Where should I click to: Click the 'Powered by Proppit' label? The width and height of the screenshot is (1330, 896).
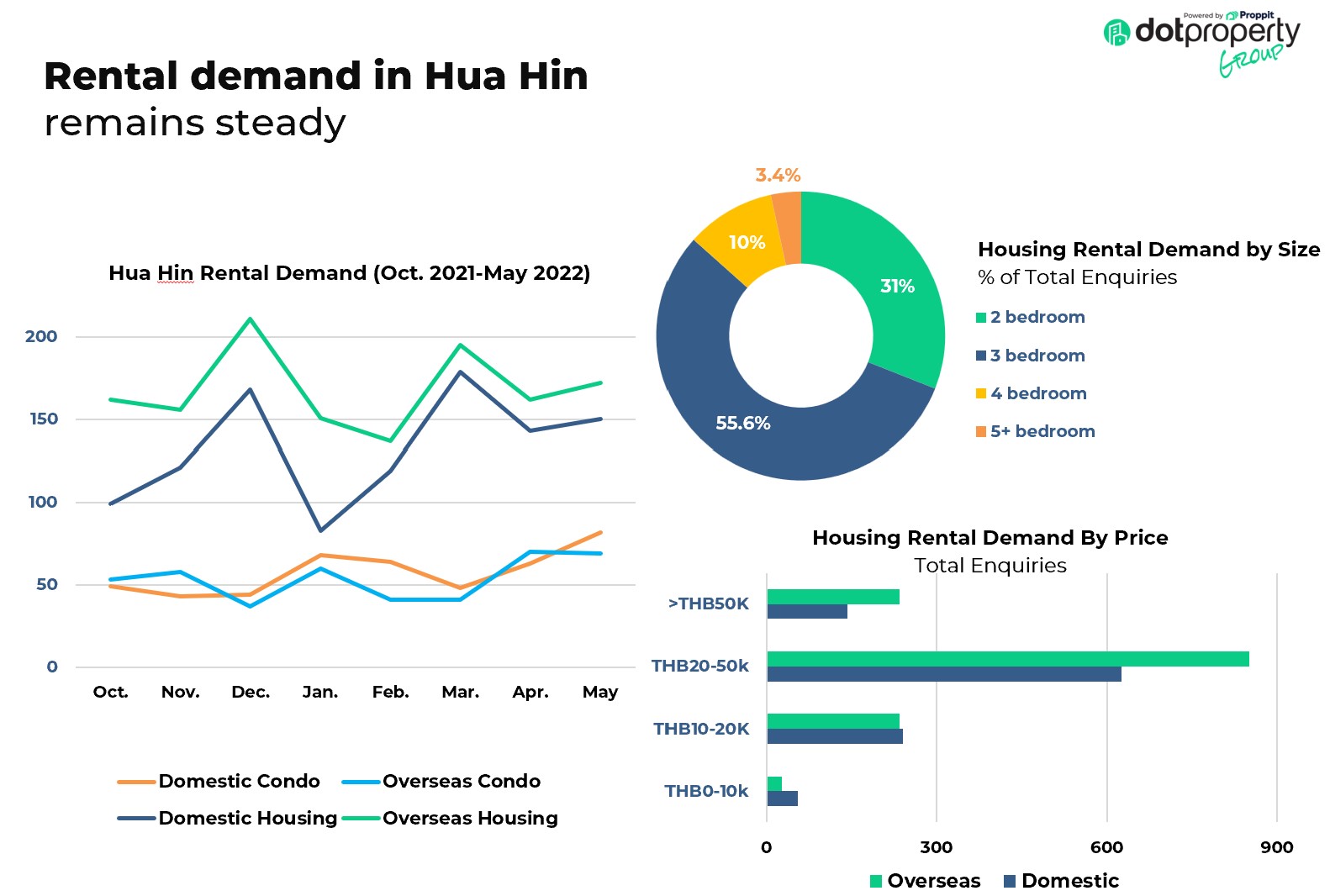tap(1228, 15)
